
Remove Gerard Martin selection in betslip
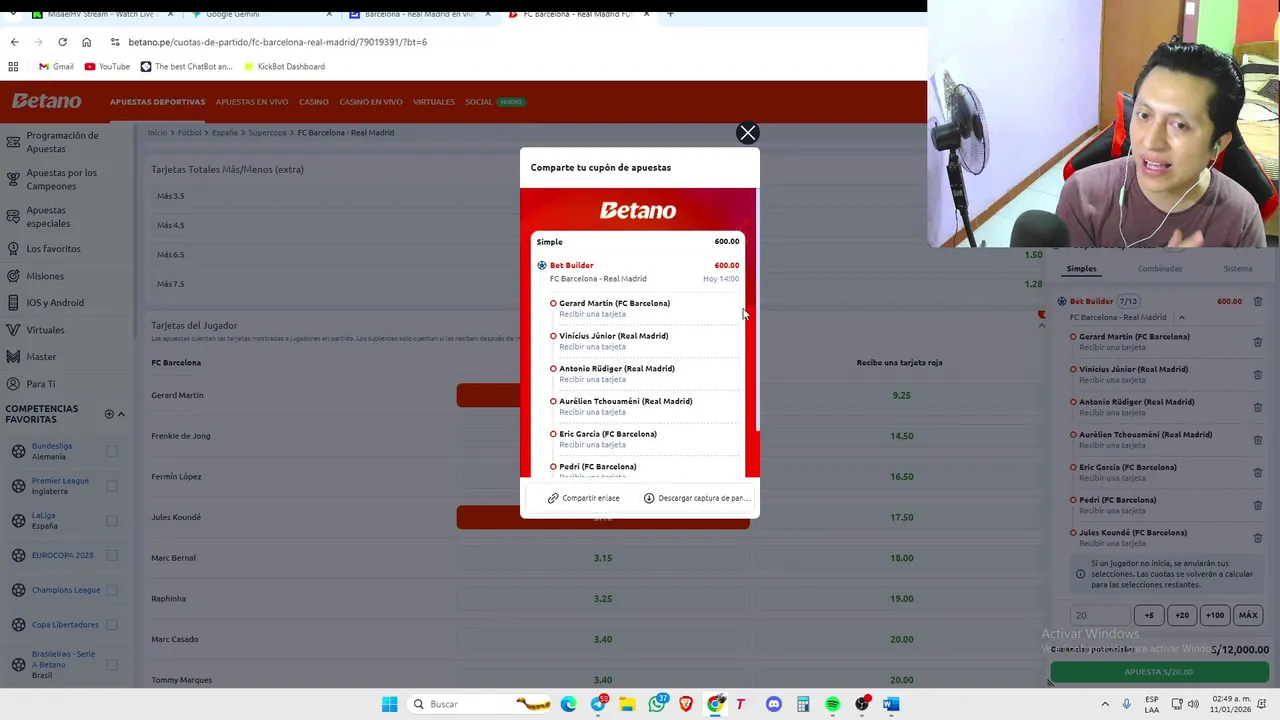pyautogui.click(x=1257, y=342)
